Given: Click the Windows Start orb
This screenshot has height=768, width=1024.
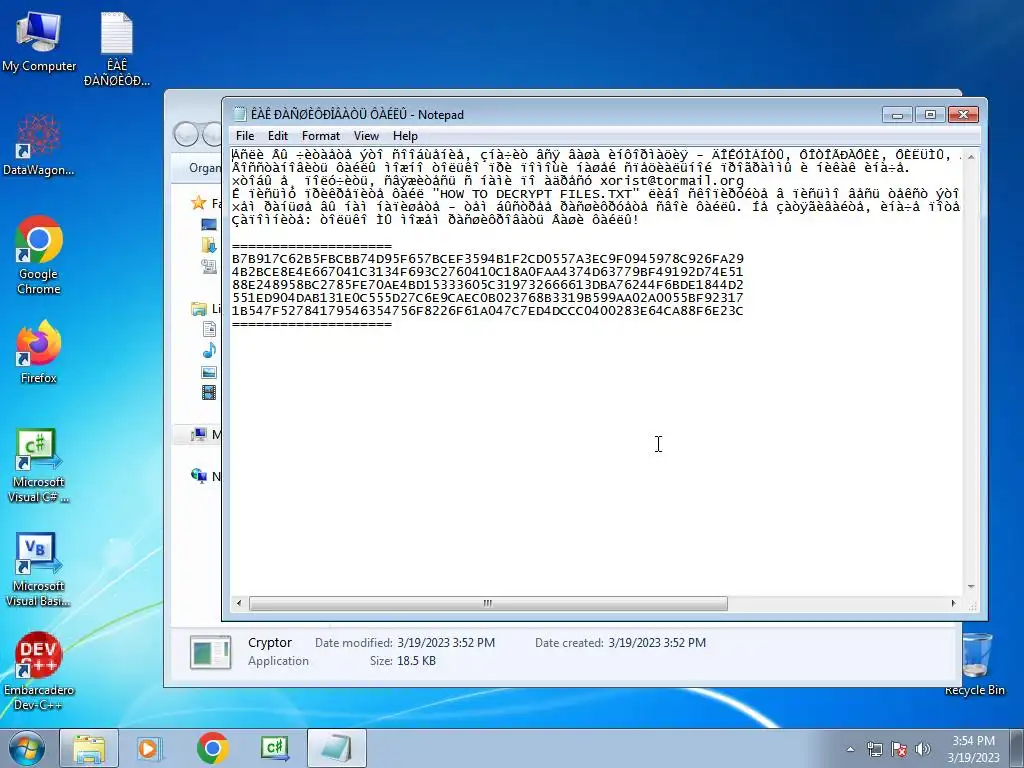Looking at the screenshot, I should point(27,748).
